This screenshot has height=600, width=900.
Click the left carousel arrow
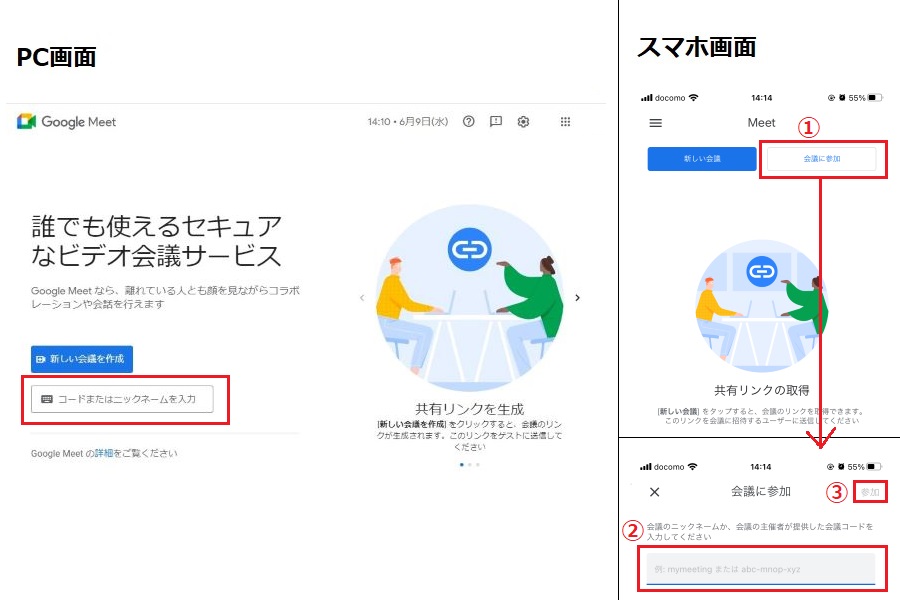point(362,297)
